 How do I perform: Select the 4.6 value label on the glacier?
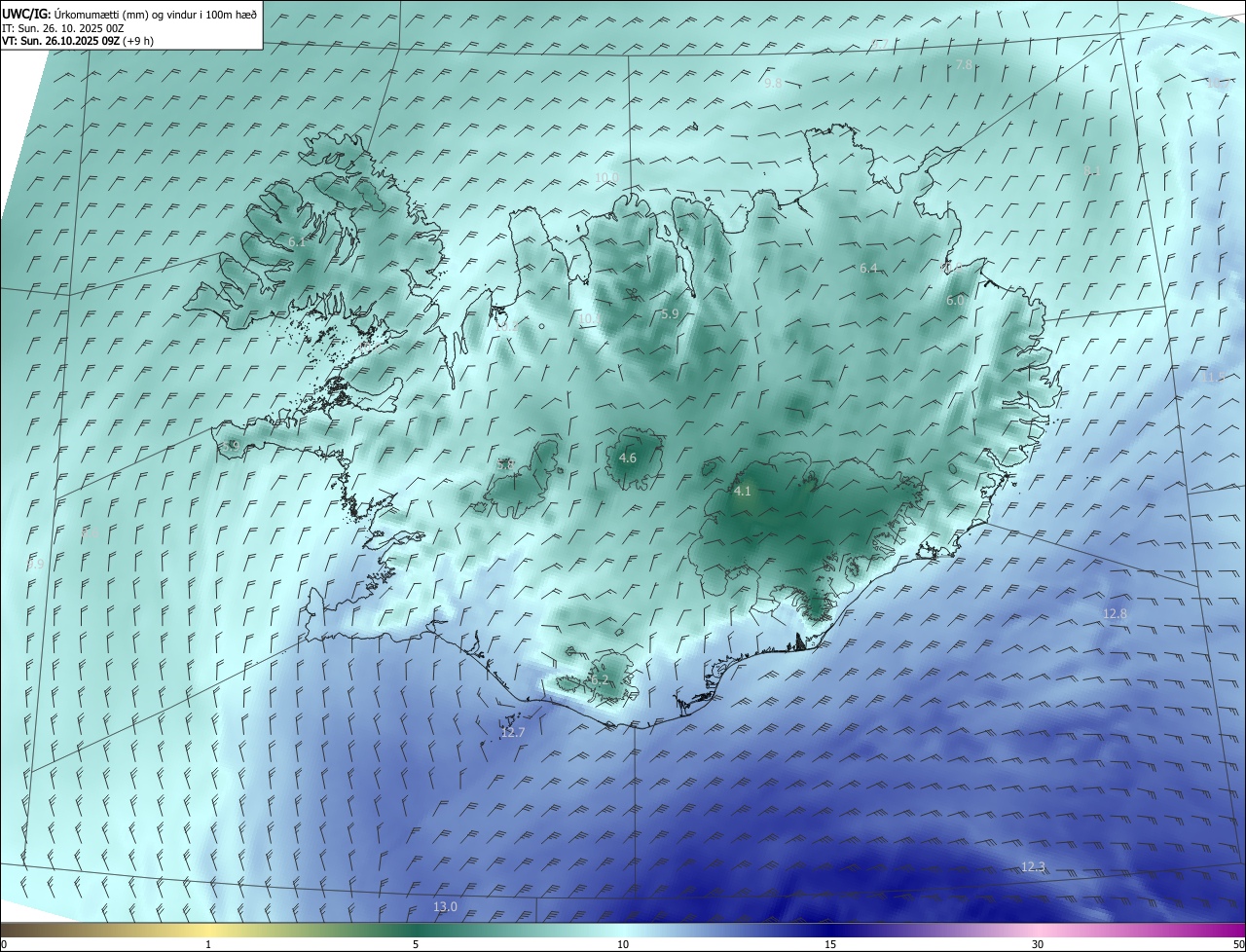pos(628,458)
